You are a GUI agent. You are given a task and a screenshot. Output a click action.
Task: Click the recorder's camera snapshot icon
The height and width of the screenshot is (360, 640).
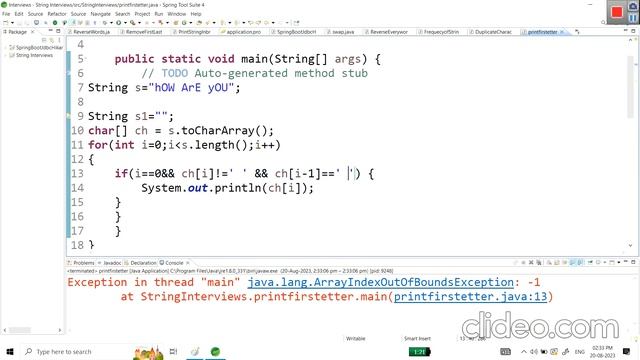click(633, 6)
